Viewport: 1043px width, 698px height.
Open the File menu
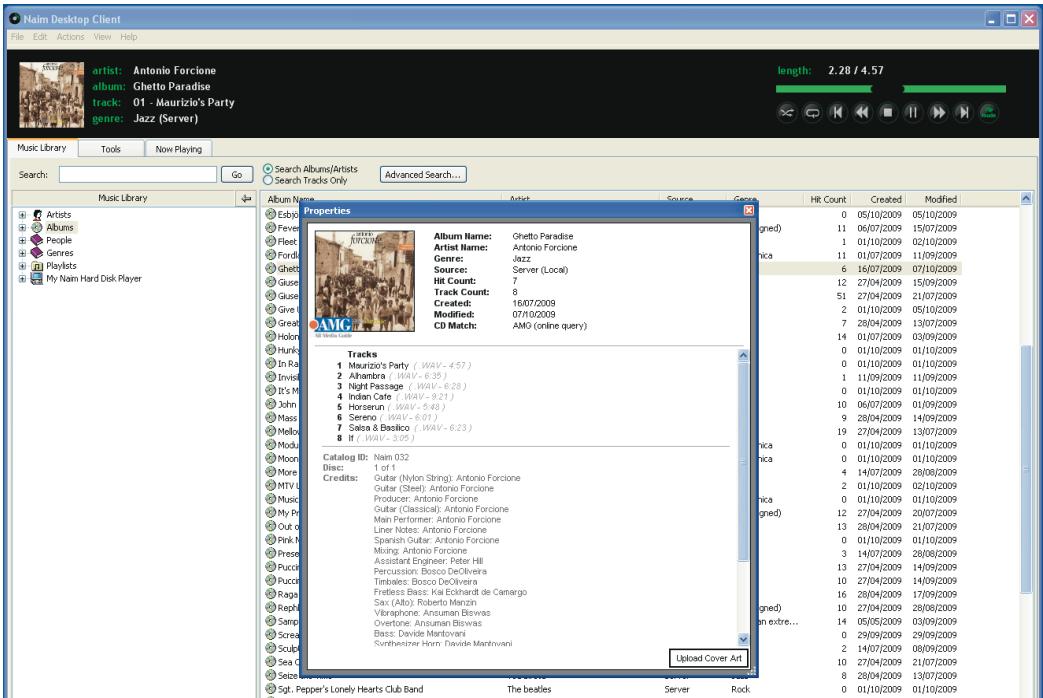coord(17,37)
